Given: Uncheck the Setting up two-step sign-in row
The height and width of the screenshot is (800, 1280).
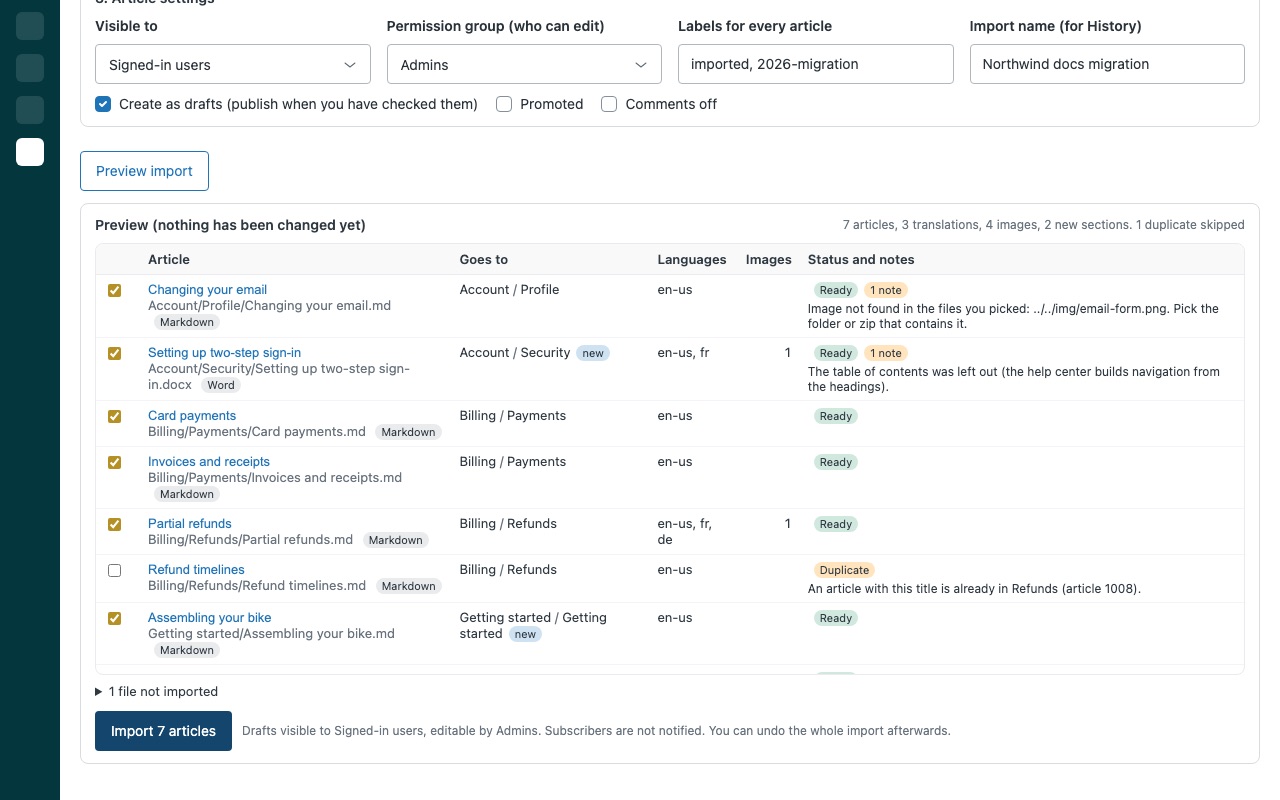Looking at the screenshot, I should (x=114, y=353).
